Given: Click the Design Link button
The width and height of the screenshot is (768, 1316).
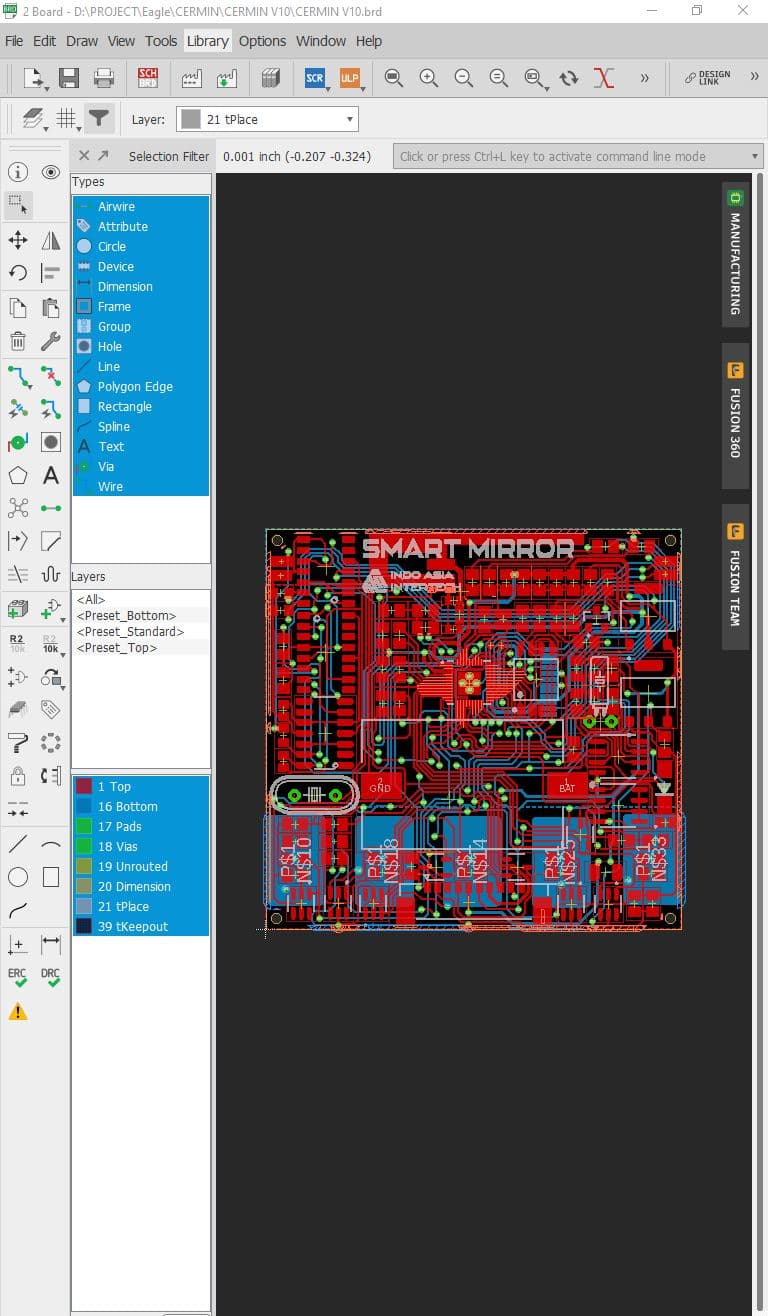Looking at the screenshot, I should (x=708, y=78).
